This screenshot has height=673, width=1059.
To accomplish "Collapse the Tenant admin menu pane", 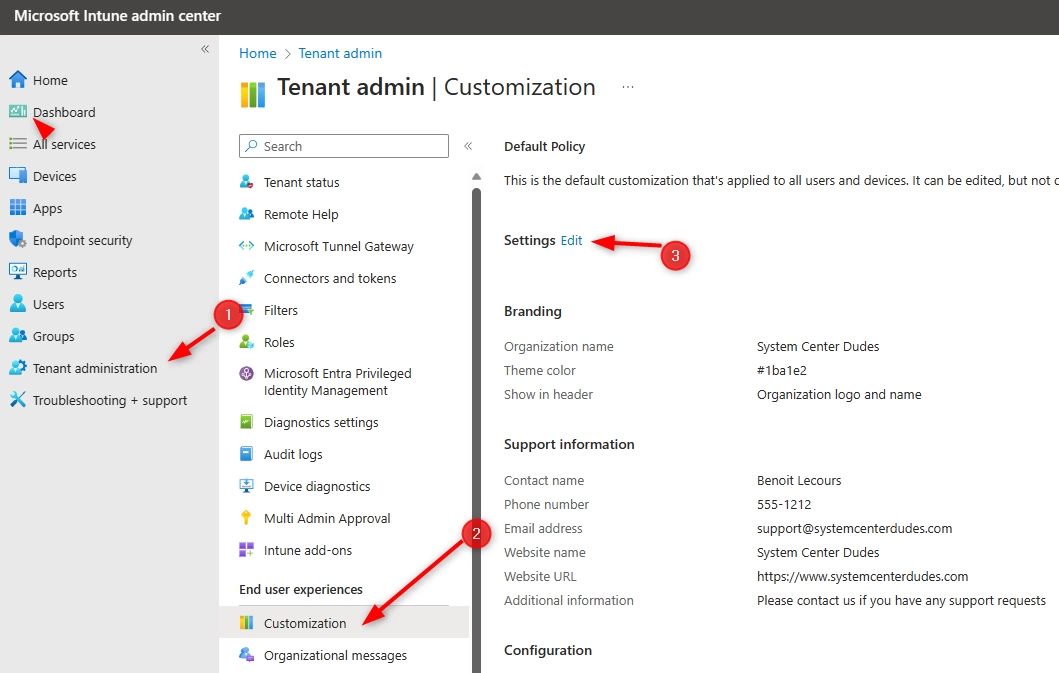I will (468, 145).
